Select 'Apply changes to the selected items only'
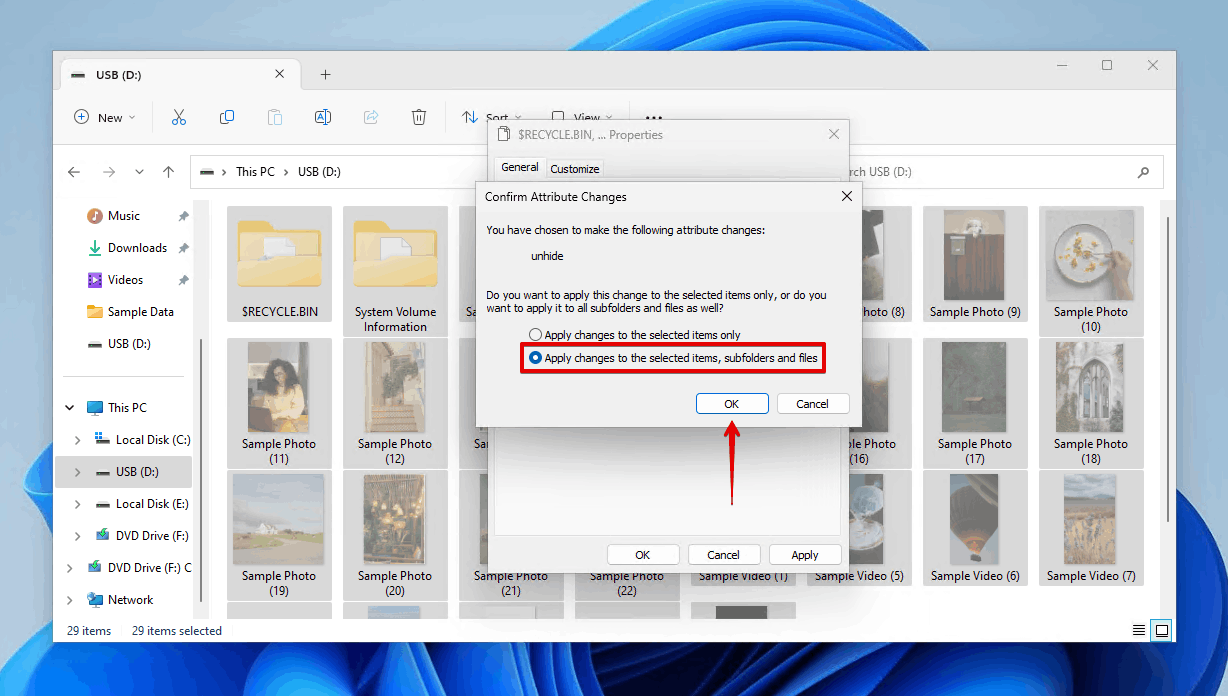The height and width of the screenshot is (696, 1228). point(635,335)
